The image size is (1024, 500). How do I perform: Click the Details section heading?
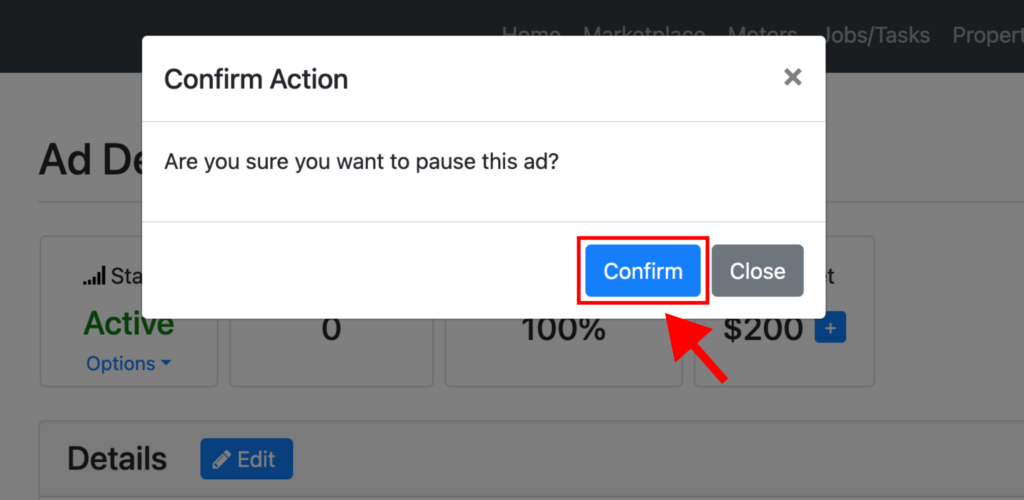(117, 459)
